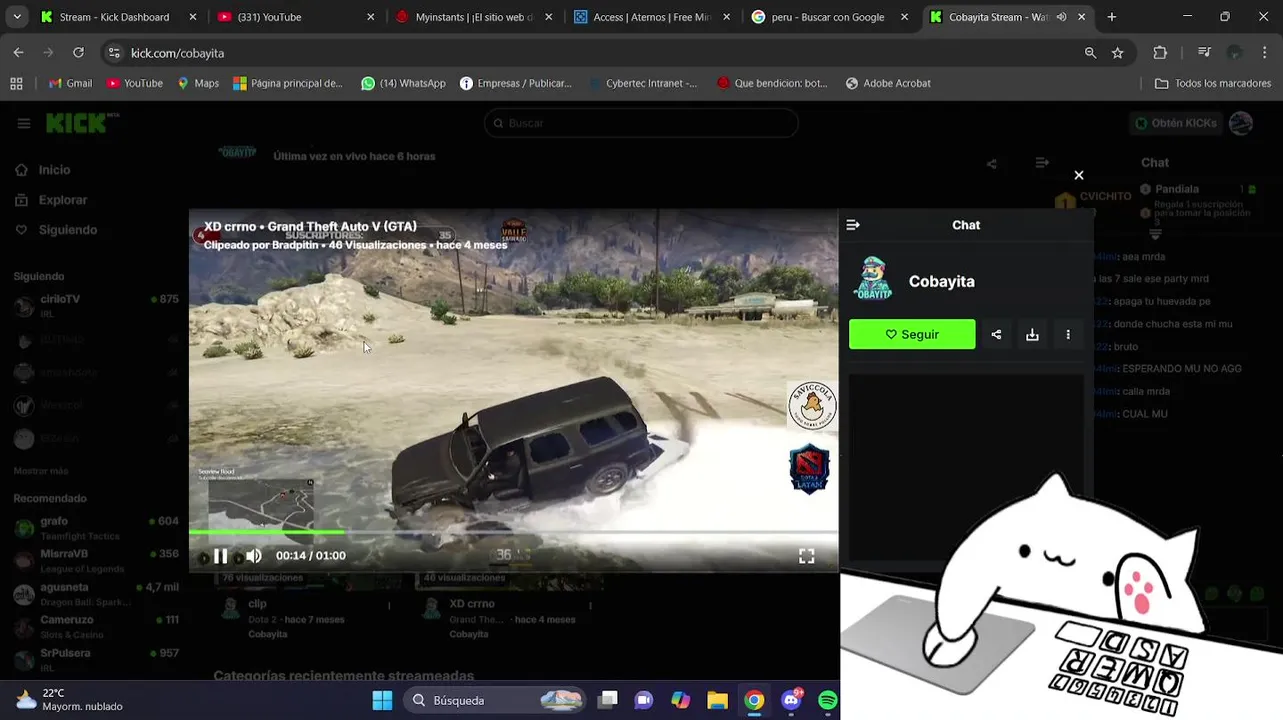
Task: Open the Chrome extensions puzzle icon
Action: (x=1160, y=53)
